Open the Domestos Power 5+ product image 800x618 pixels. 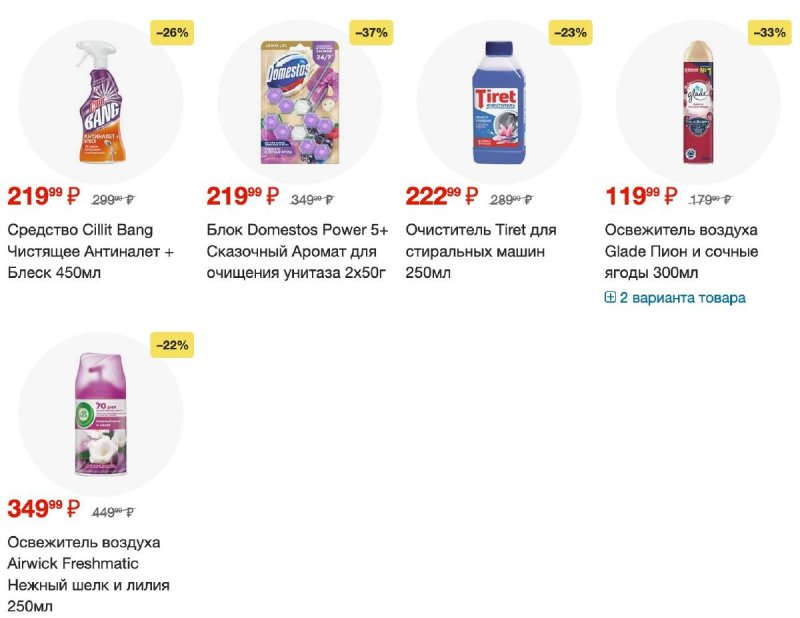tap(300, 102)
